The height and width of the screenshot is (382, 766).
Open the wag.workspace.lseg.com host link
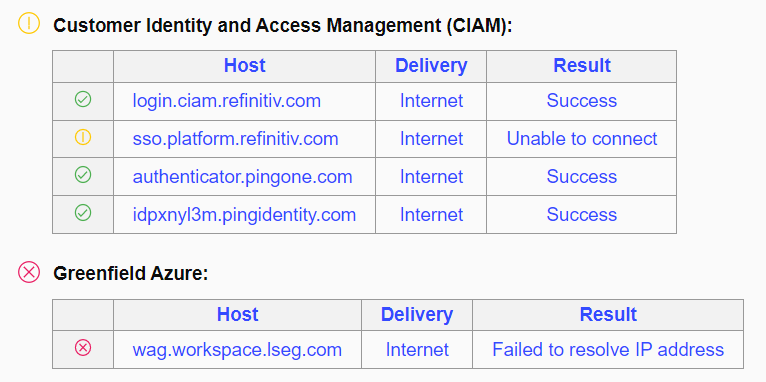237,350
